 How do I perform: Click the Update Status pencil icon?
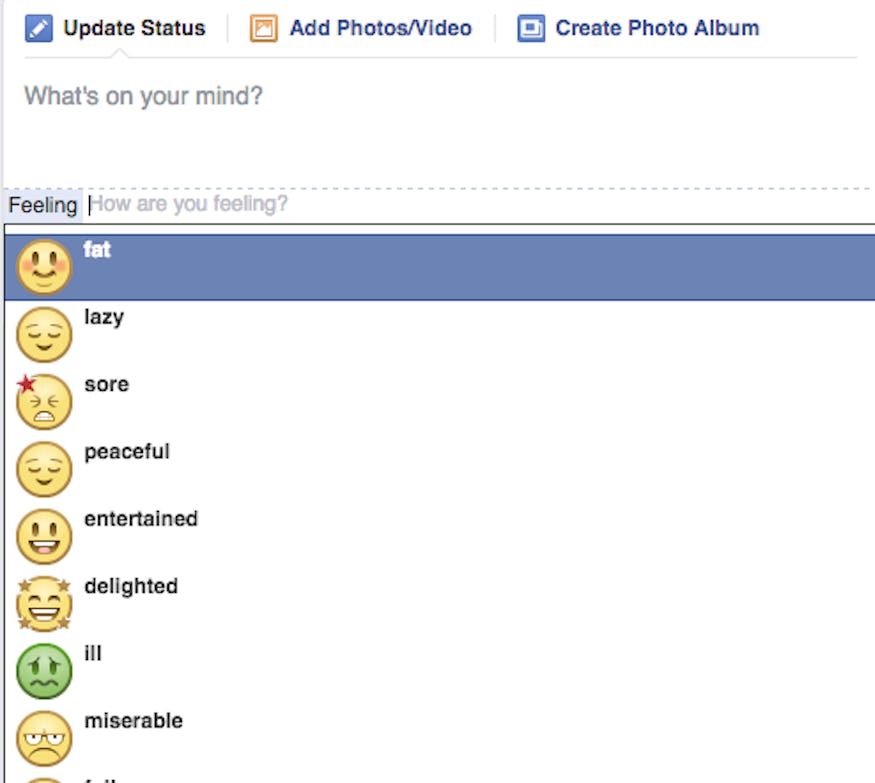[x=40, y=27]
